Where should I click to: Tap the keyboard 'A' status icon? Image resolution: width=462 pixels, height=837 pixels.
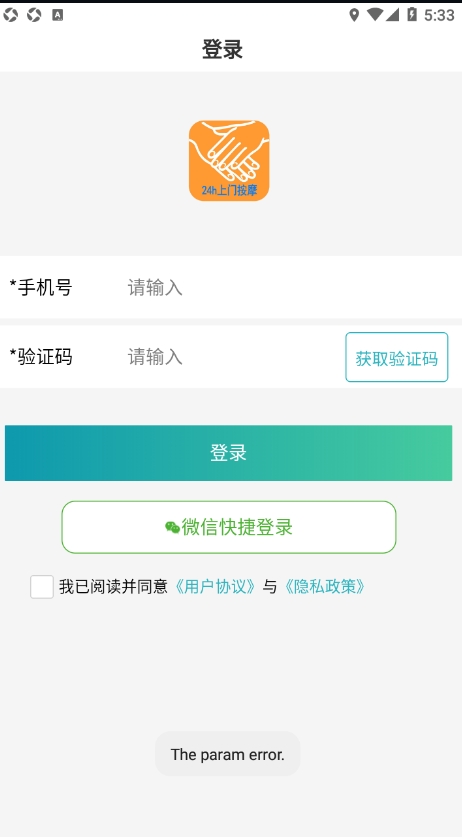[58, 15]
